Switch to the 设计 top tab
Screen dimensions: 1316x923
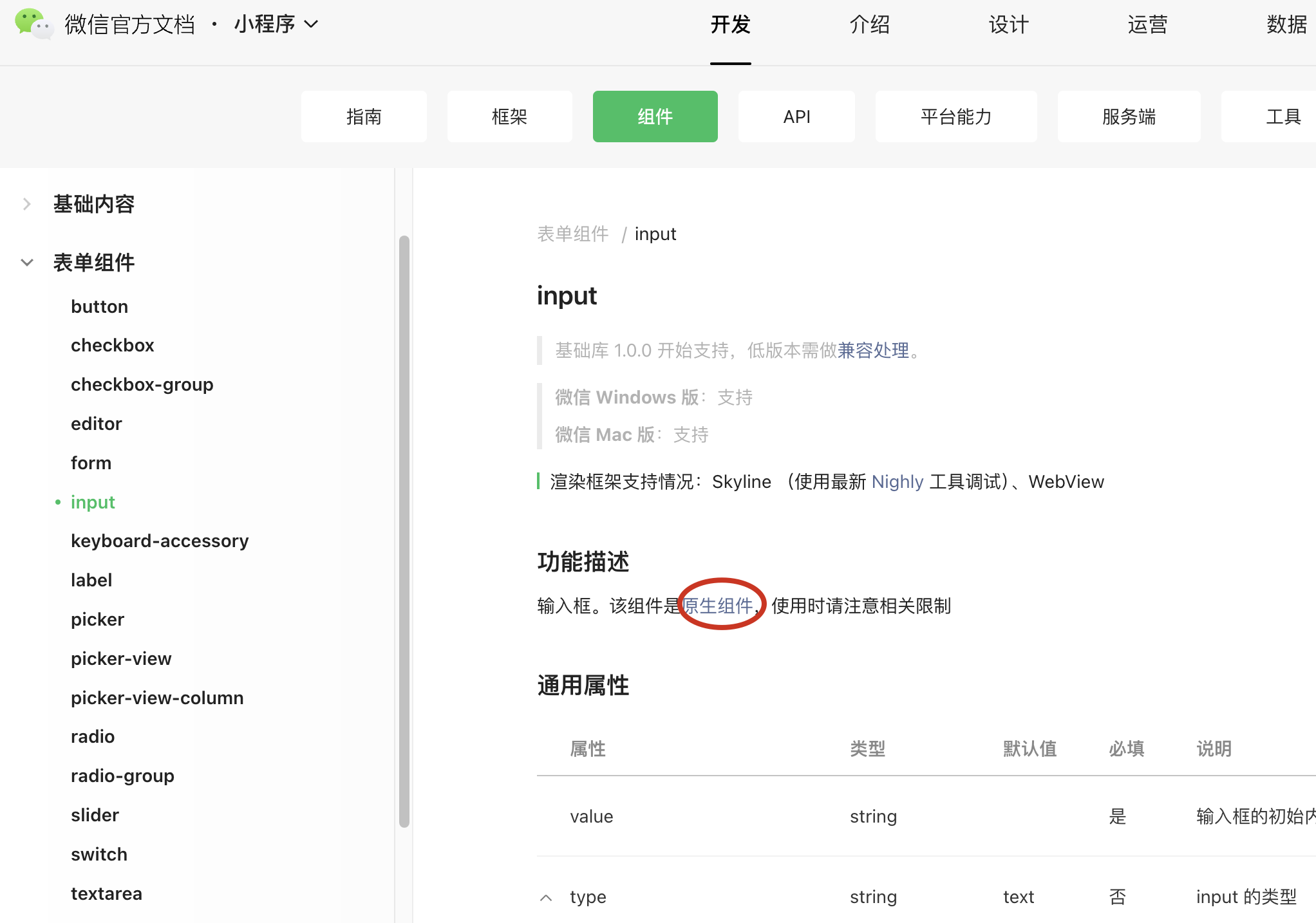coord(1009,24)
